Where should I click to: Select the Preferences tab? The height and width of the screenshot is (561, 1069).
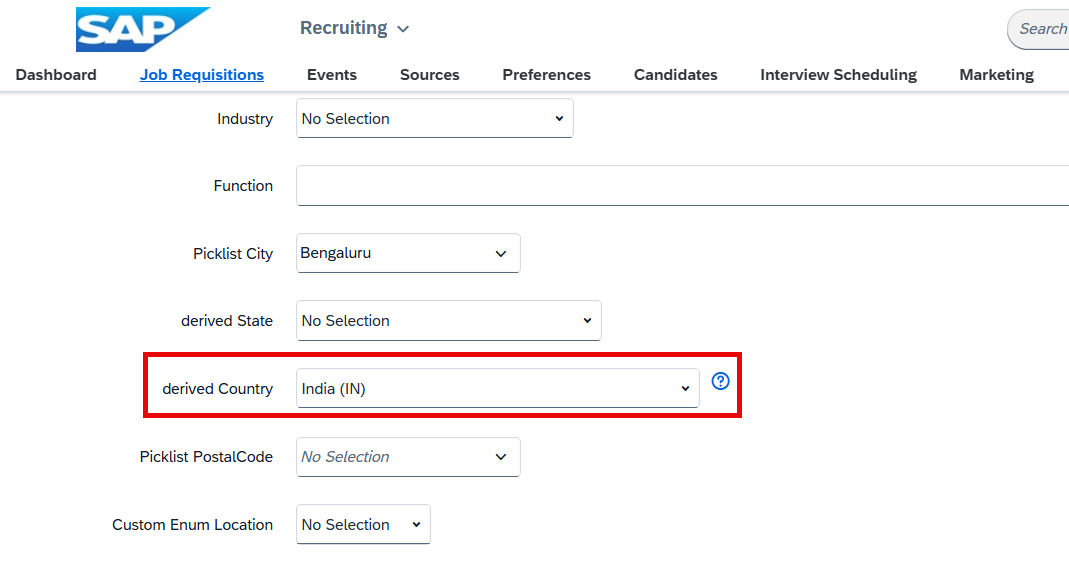pyautogui.click(x=546, y=75)
